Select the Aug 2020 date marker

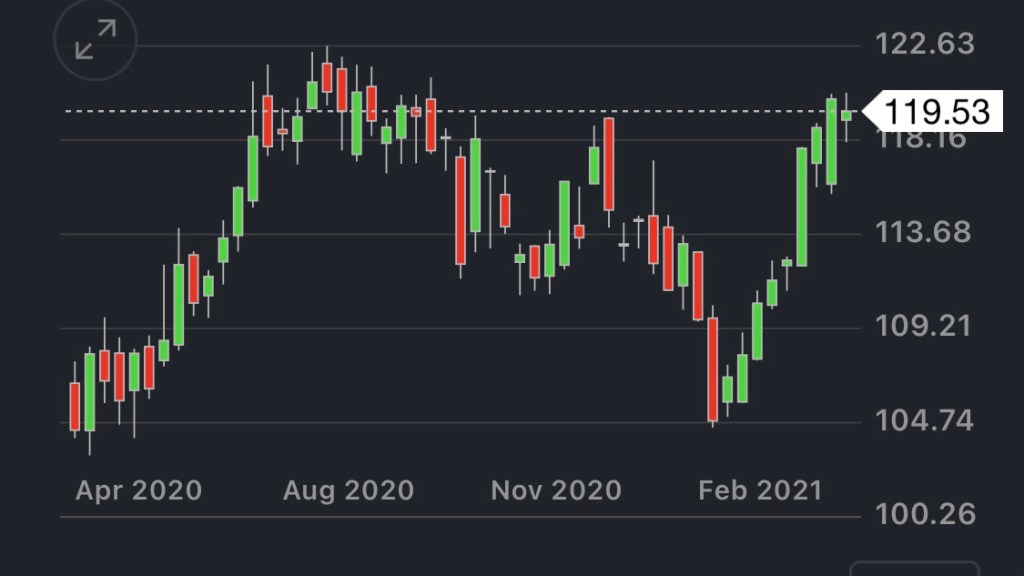coord(348,490)
